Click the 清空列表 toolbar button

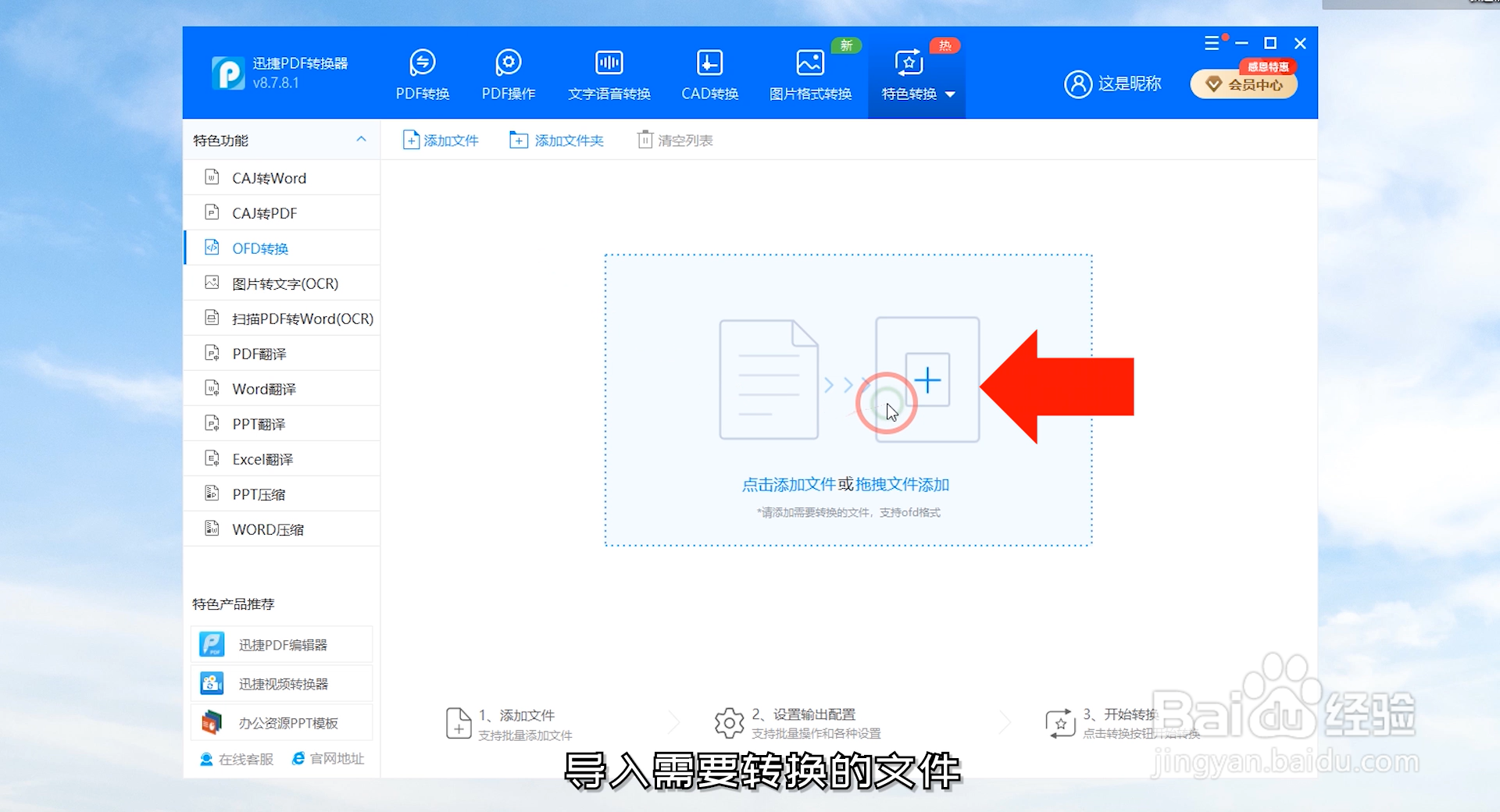(x=676, y=140)
